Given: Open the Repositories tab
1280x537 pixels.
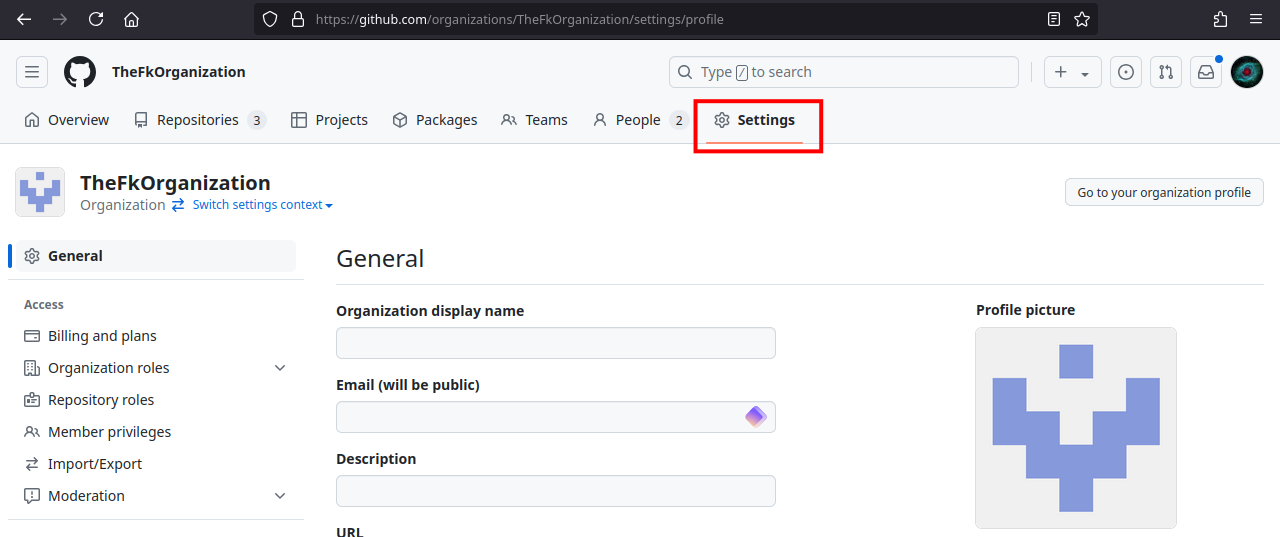Looking at the screenshot, I should point(200,120).
